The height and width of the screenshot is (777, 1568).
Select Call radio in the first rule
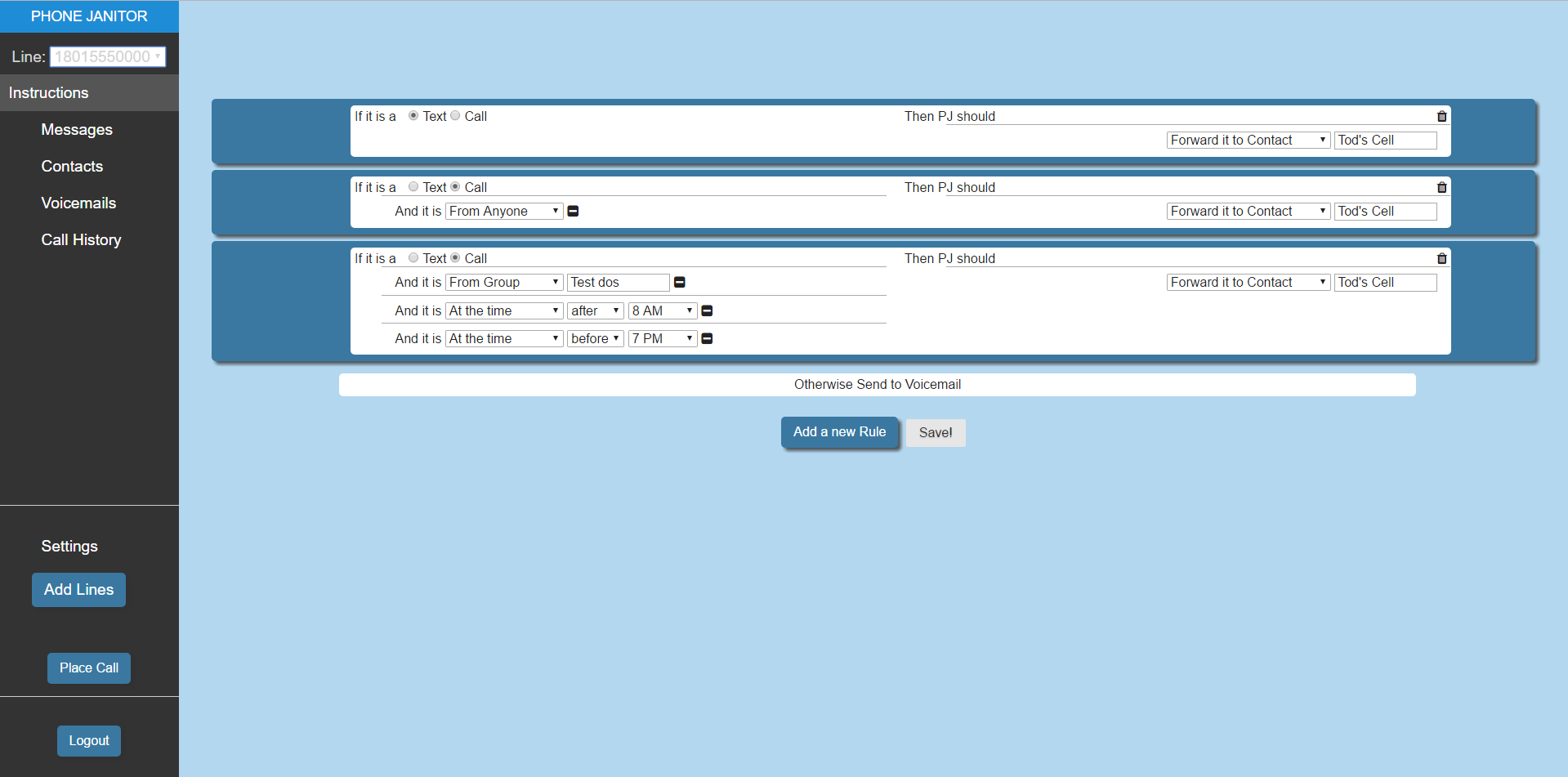456,116
